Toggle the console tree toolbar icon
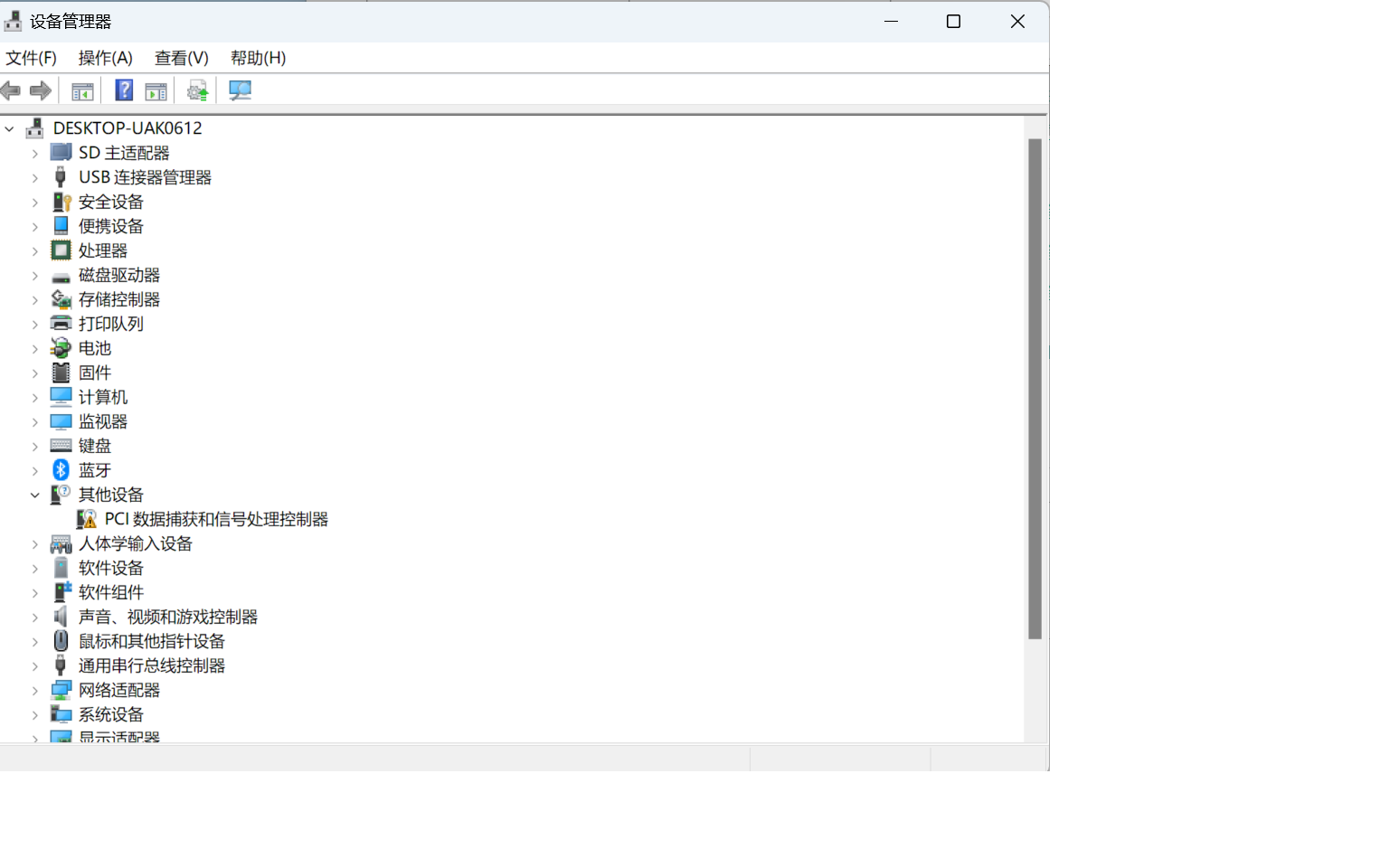This screenshot has height=868, width=1389. (82, 91)
